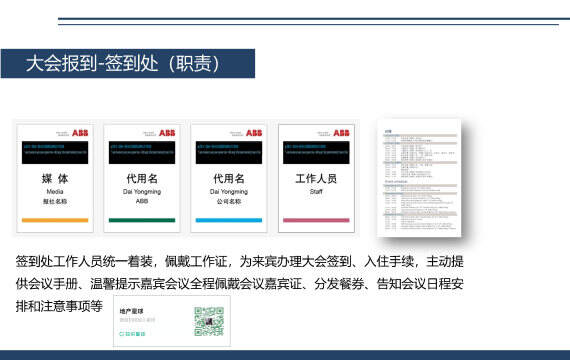Click the small teal icon with text under 地产星球
570x360 pixels.
click(132, 333)
